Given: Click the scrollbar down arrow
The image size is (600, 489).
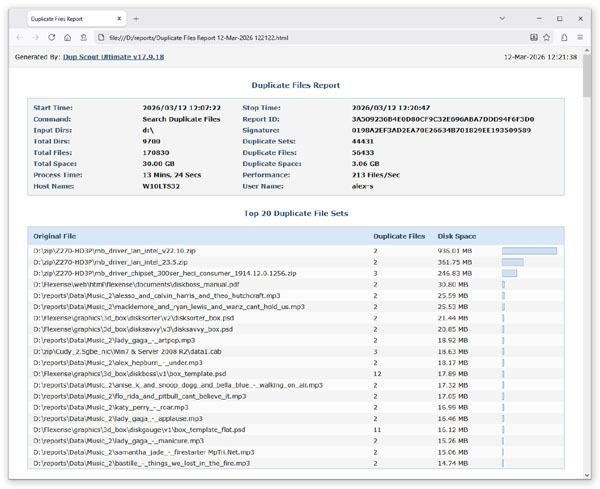Looking at the screenshot, I should [587, 475].
